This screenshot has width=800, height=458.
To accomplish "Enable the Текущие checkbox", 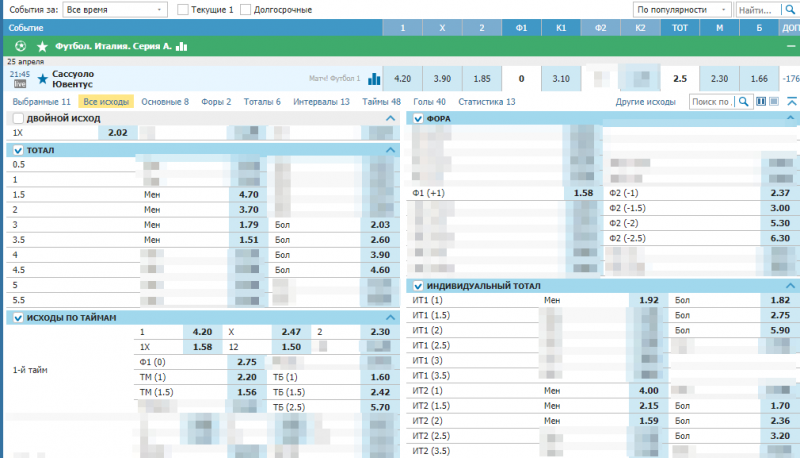I will [x=183, y=9].
